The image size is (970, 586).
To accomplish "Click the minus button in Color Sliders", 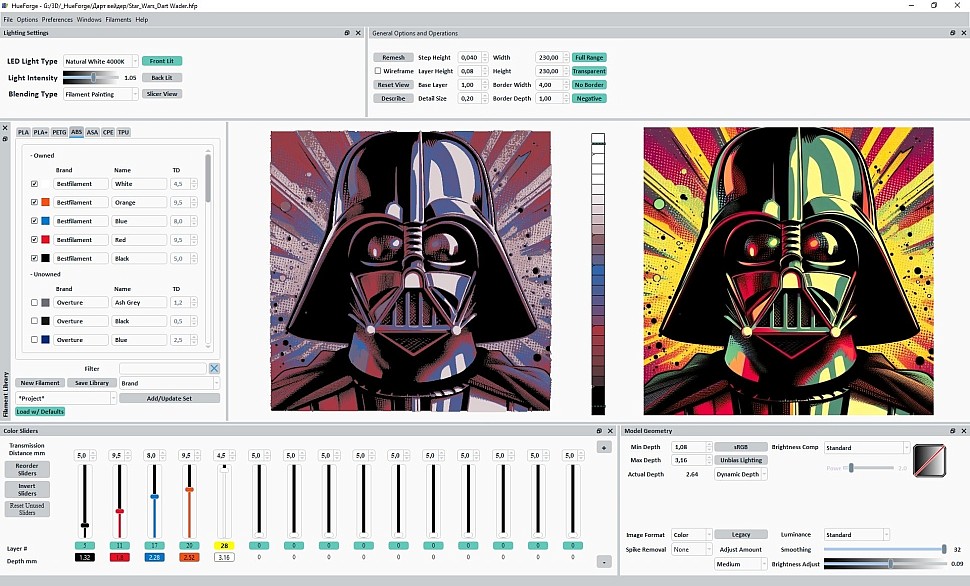I will (x=604, y=562).
